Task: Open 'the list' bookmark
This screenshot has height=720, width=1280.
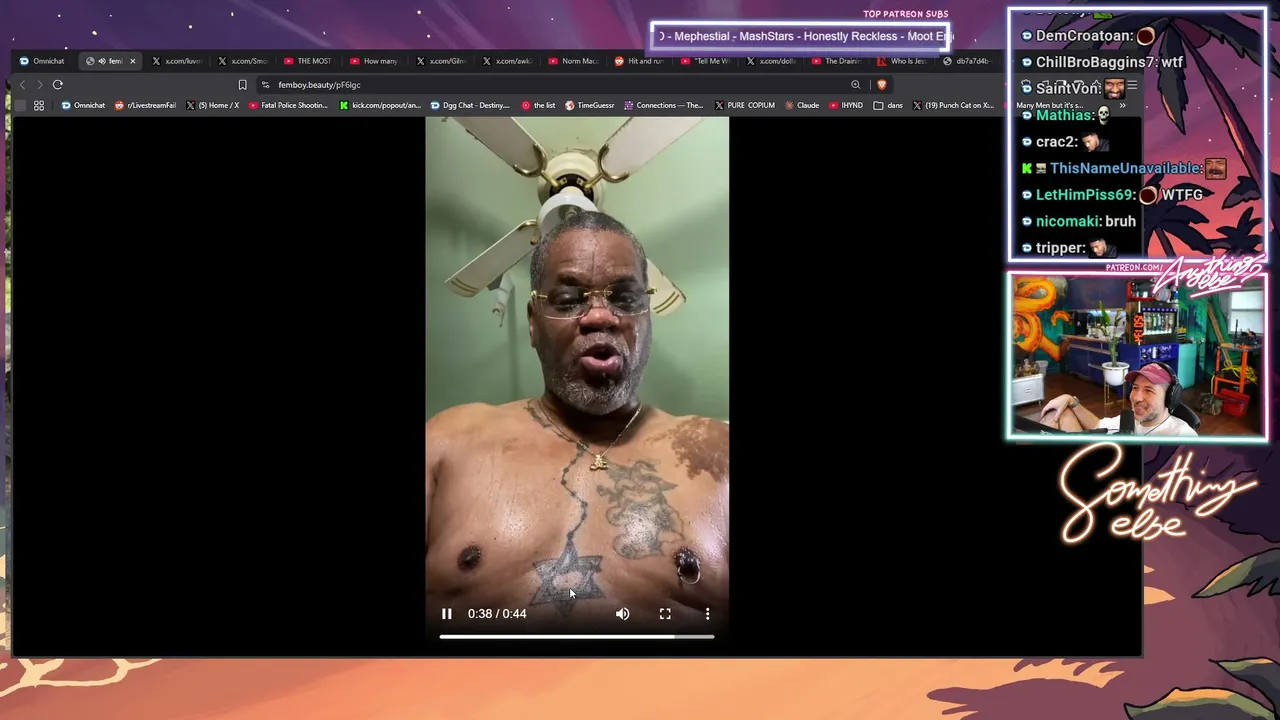Action: pyautogui.click(x=539, y=105)
